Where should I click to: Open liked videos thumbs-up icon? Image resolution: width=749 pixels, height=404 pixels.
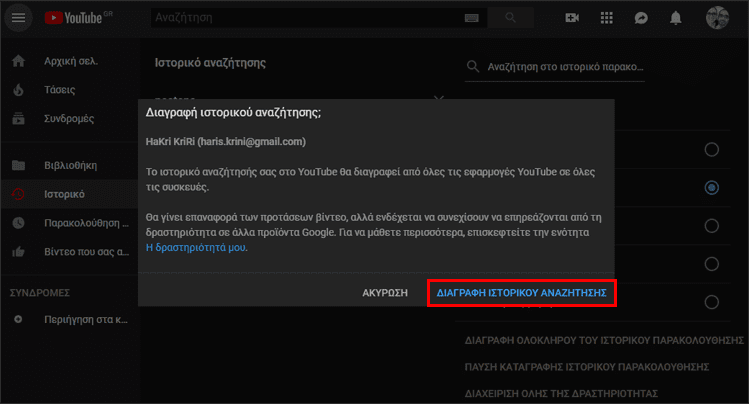coord(19,251)
